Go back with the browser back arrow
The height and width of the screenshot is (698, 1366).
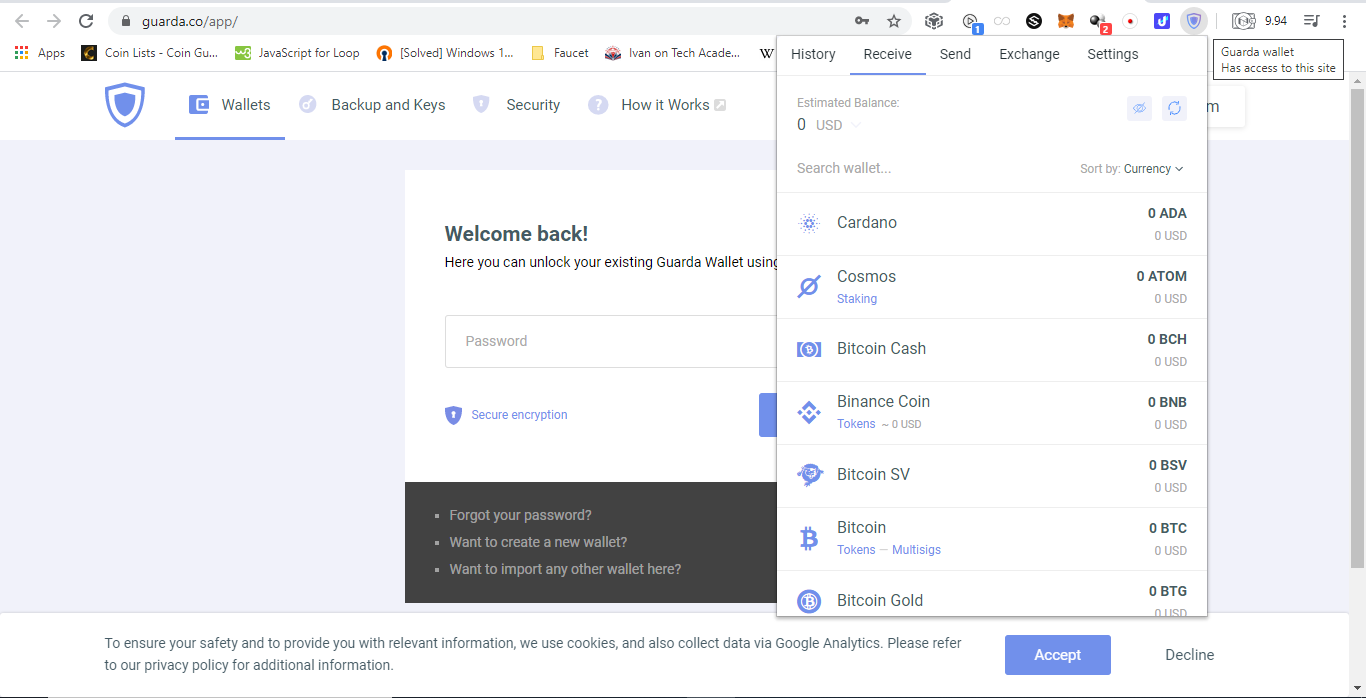(x=22, y=21)
